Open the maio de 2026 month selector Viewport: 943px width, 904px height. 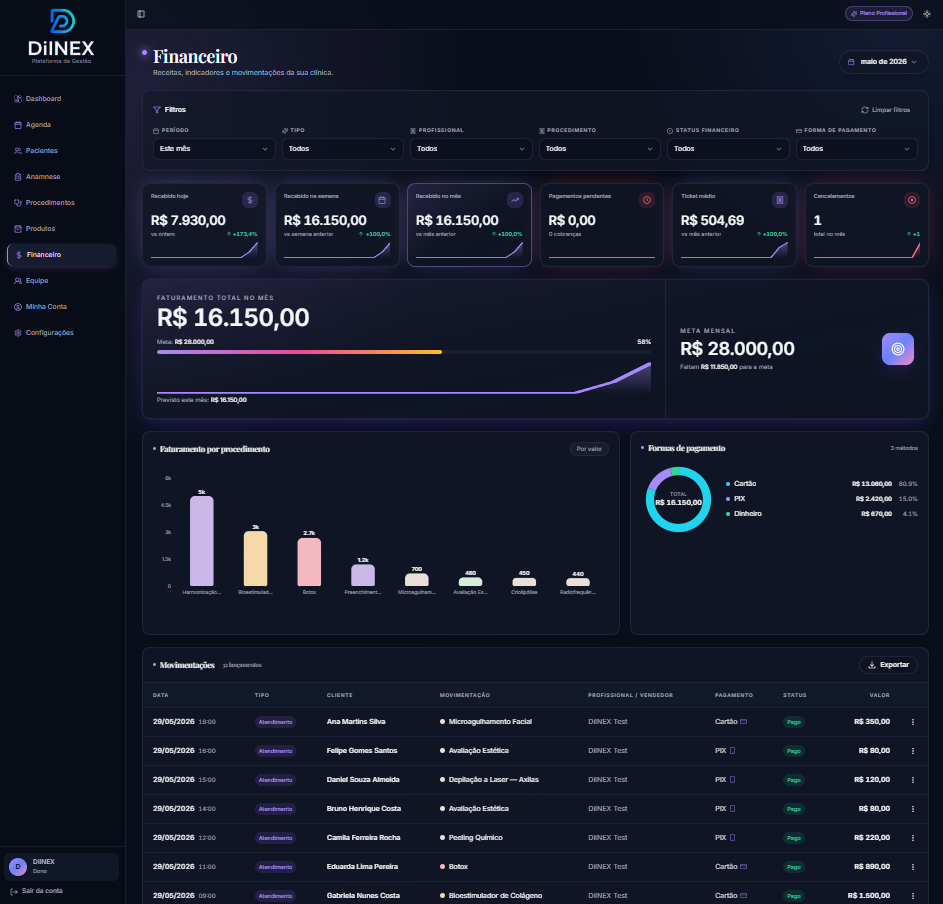tap(883, 62)
